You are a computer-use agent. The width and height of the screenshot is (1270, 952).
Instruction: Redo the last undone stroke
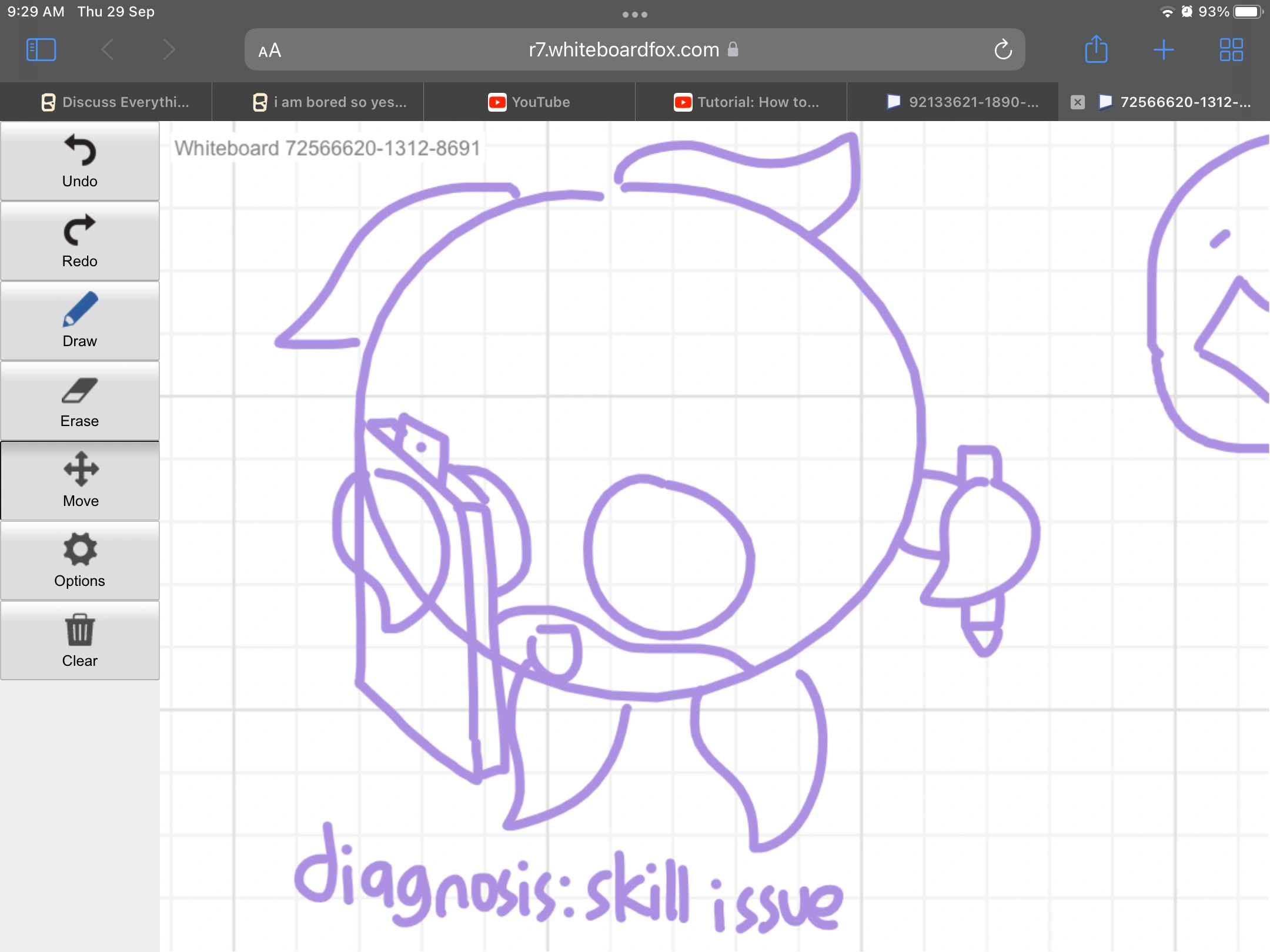click(79, 240)
